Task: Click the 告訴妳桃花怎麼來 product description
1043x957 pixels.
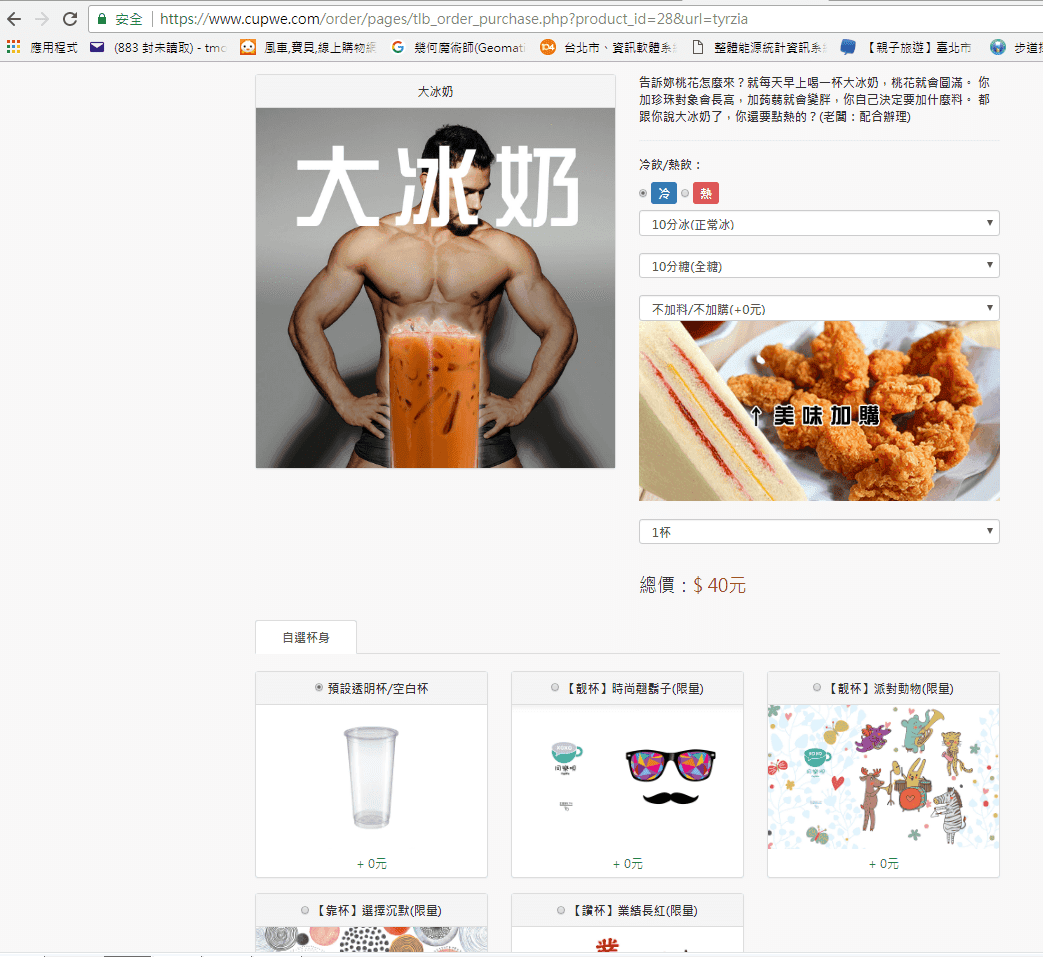Action: pyautogui.click(x=815, y=99)
